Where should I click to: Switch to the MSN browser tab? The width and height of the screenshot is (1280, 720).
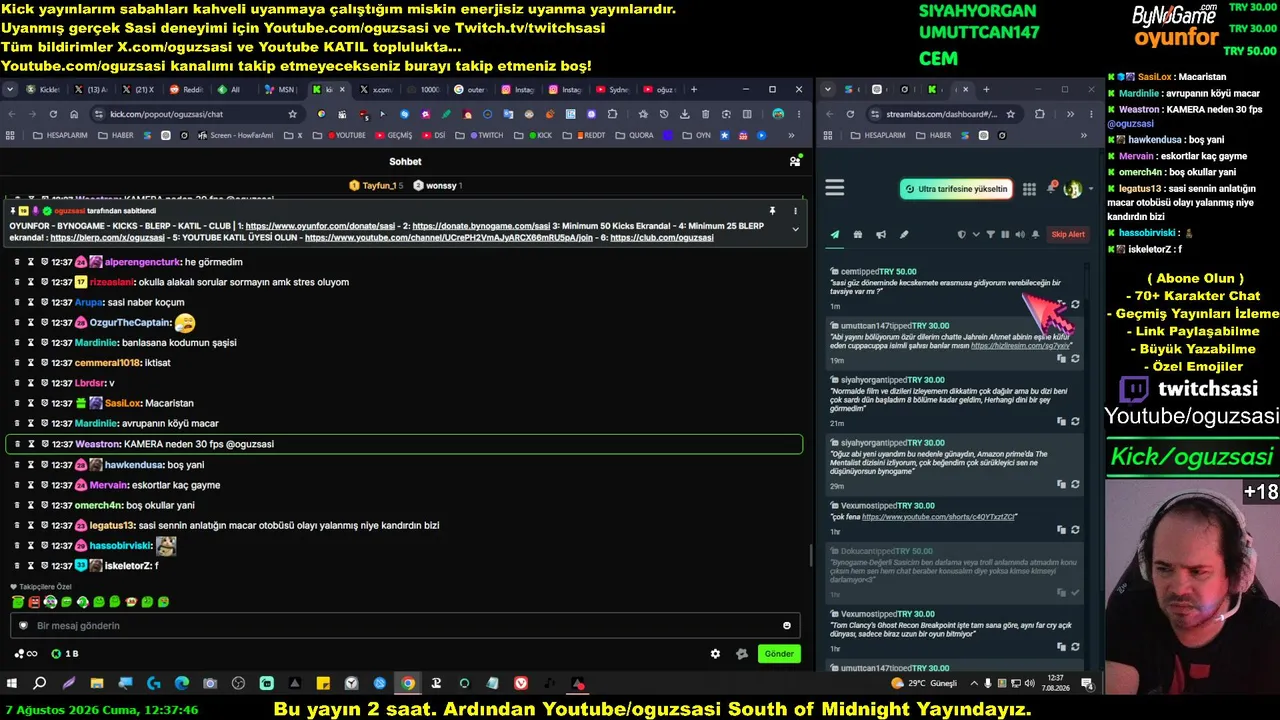(281, 90)
